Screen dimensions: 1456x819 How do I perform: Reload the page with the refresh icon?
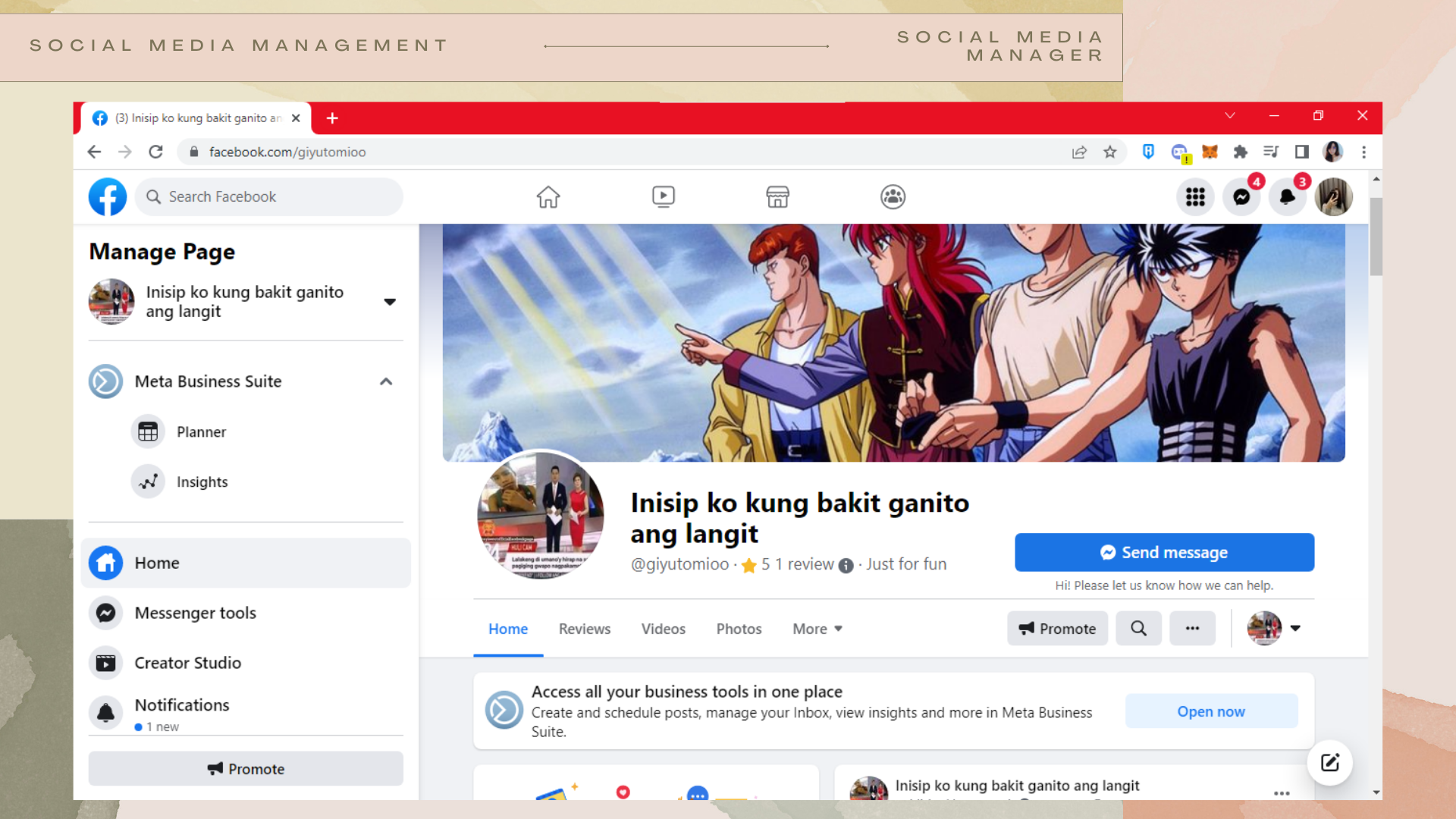coord(156,152)
